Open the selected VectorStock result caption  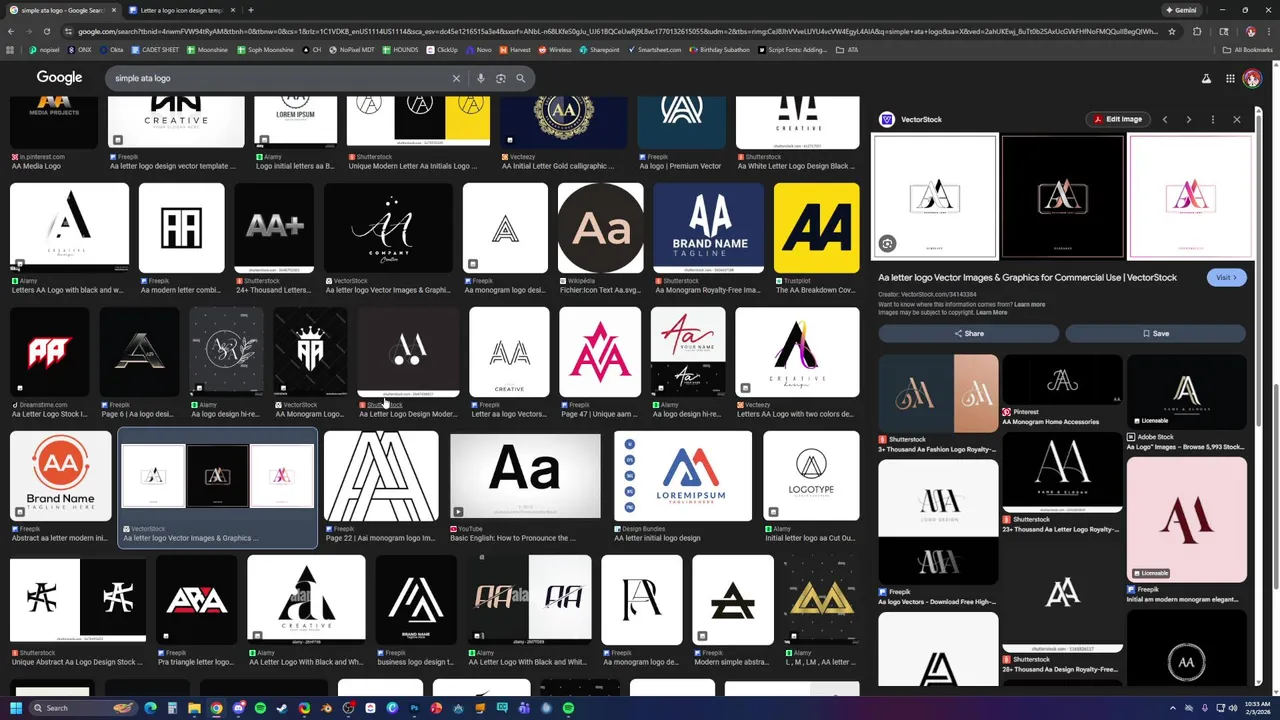point(190,538)
